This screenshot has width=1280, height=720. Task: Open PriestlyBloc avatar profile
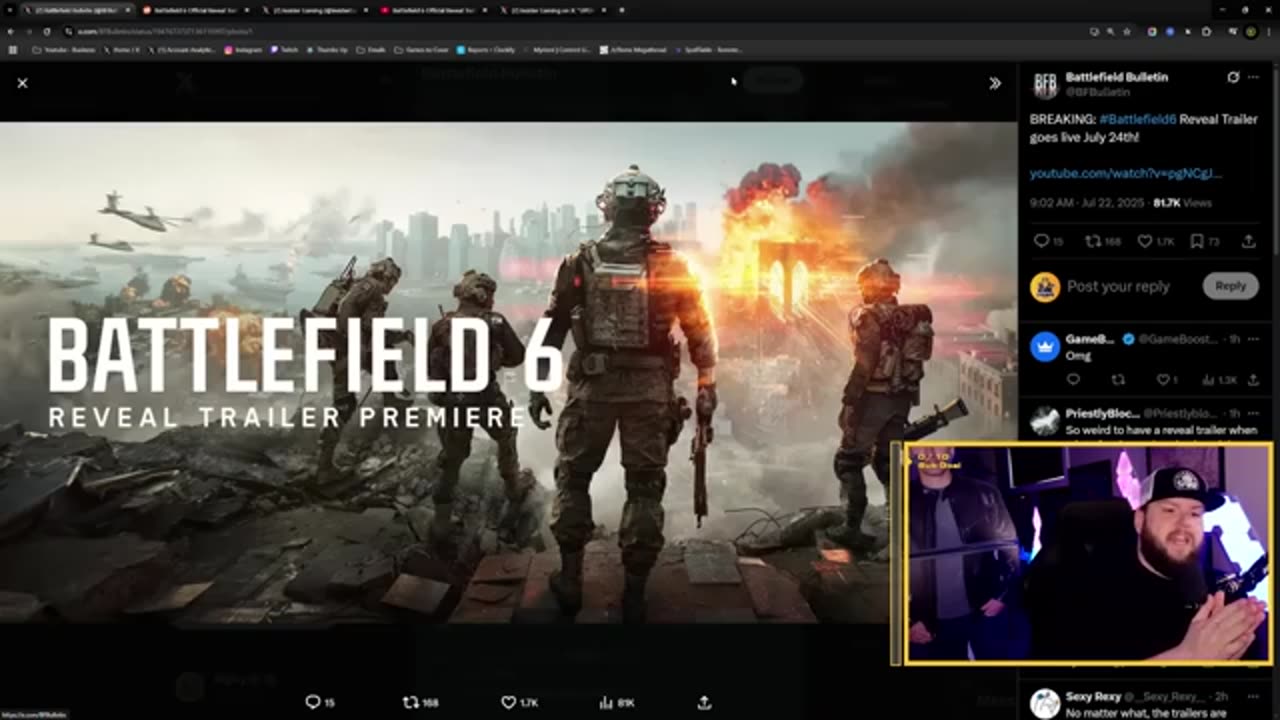tap(1045, 420)
